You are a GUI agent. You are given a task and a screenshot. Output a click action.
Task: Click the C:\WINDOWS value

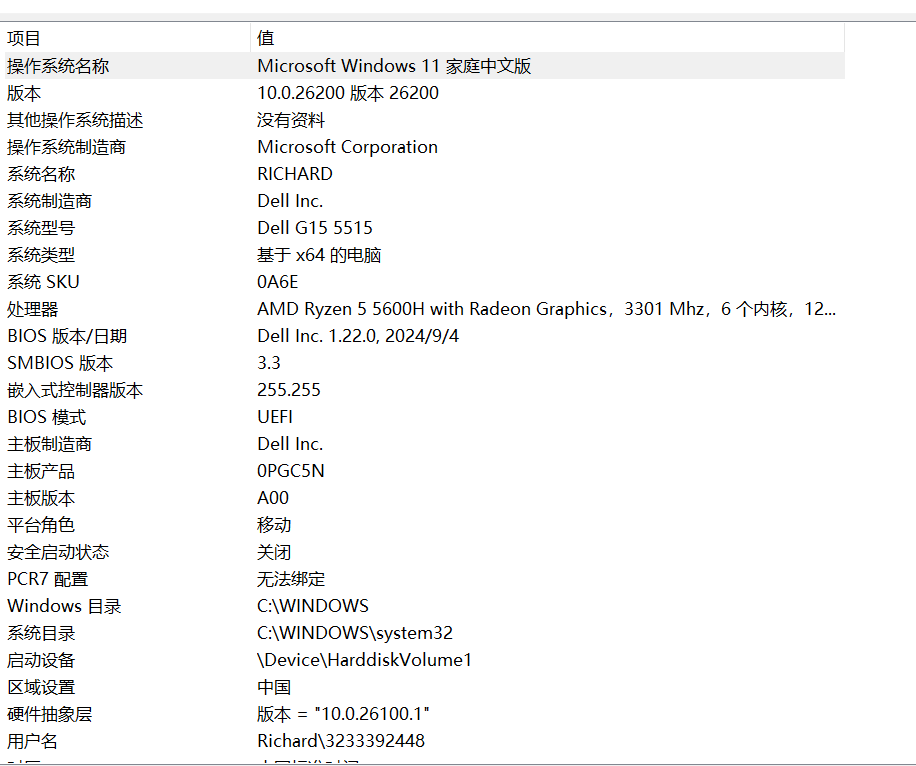(313, 606)
